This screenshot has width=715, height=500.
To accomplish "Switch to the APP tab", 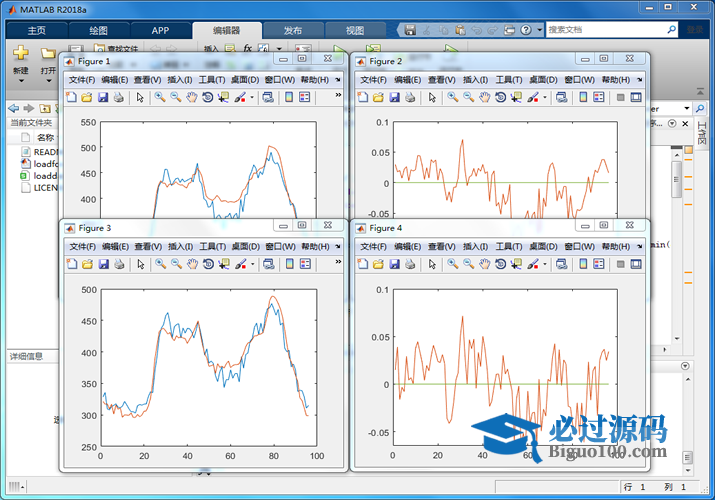I will click(160, 31).
